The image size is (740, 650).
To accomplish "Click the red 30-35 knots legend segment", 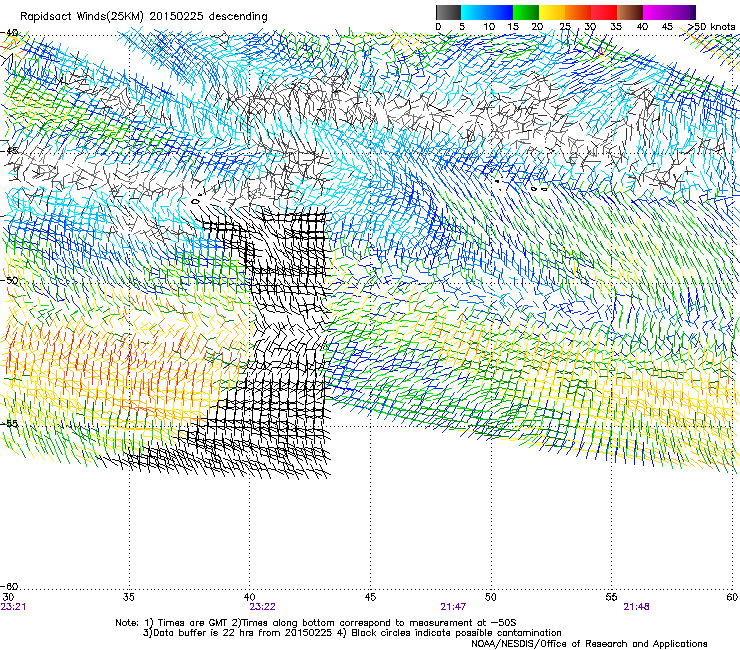I will coord(604,12).
